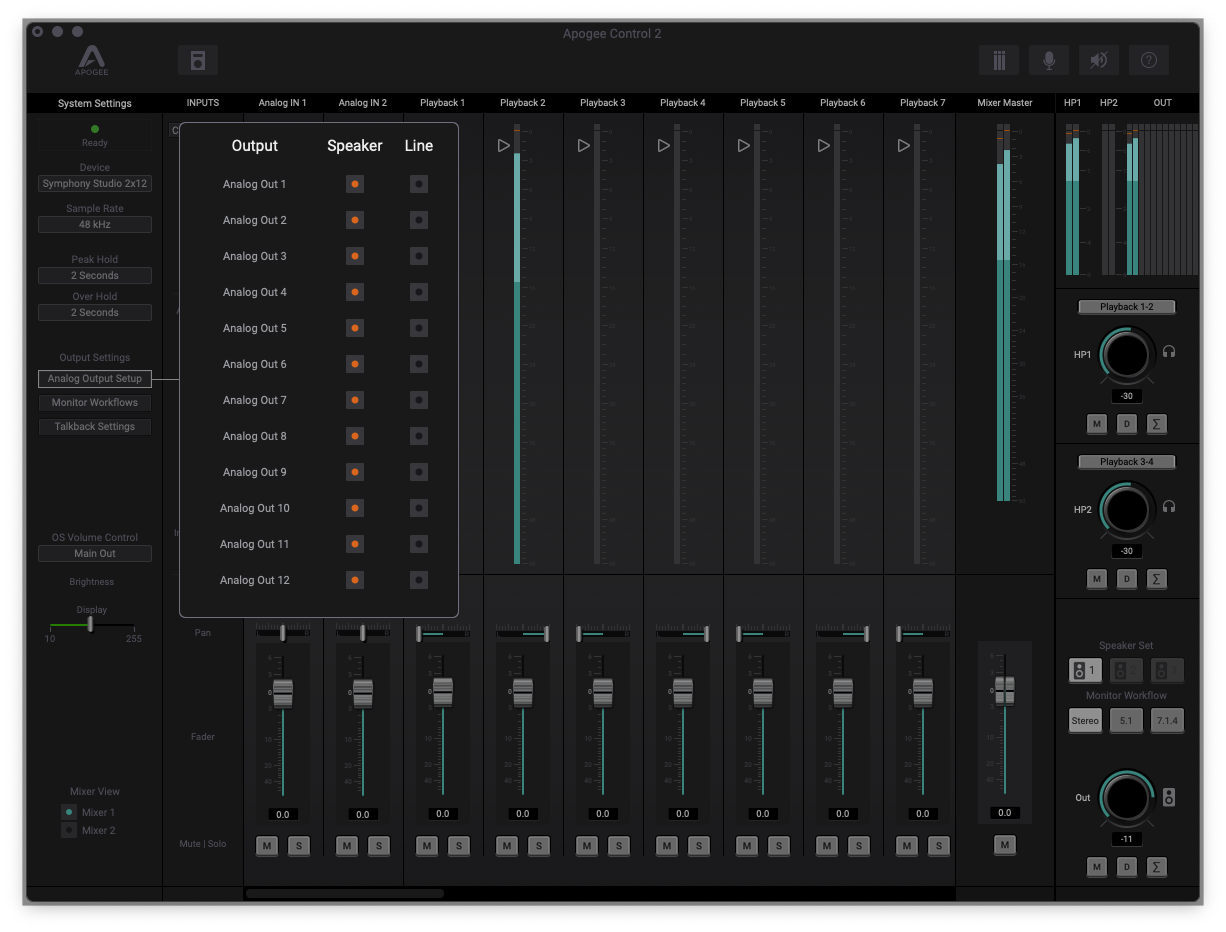The height and width of the screenshot is (932, 1226).
Task: Open the help question mark icon
Action: click(1149, 60)
